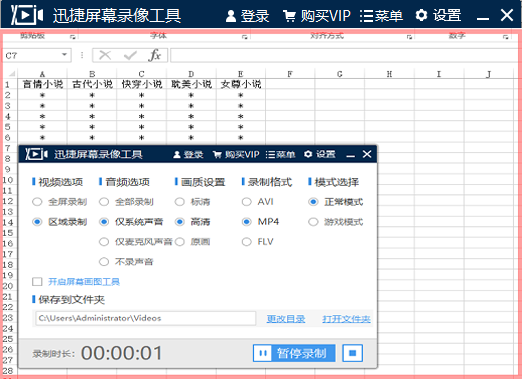Screen dimensions: 522x379
Task: Minimize the inner recorder dialog
Action: (x=350, y=155)
